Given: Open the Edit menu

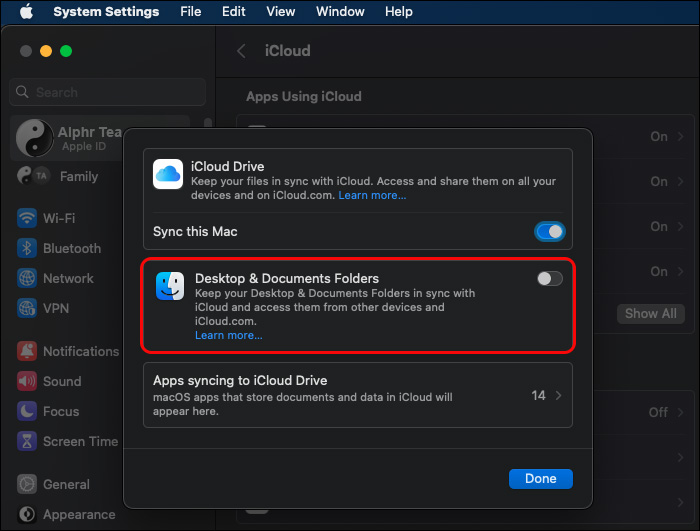Looking at the screenshot, I should point(233,12).
